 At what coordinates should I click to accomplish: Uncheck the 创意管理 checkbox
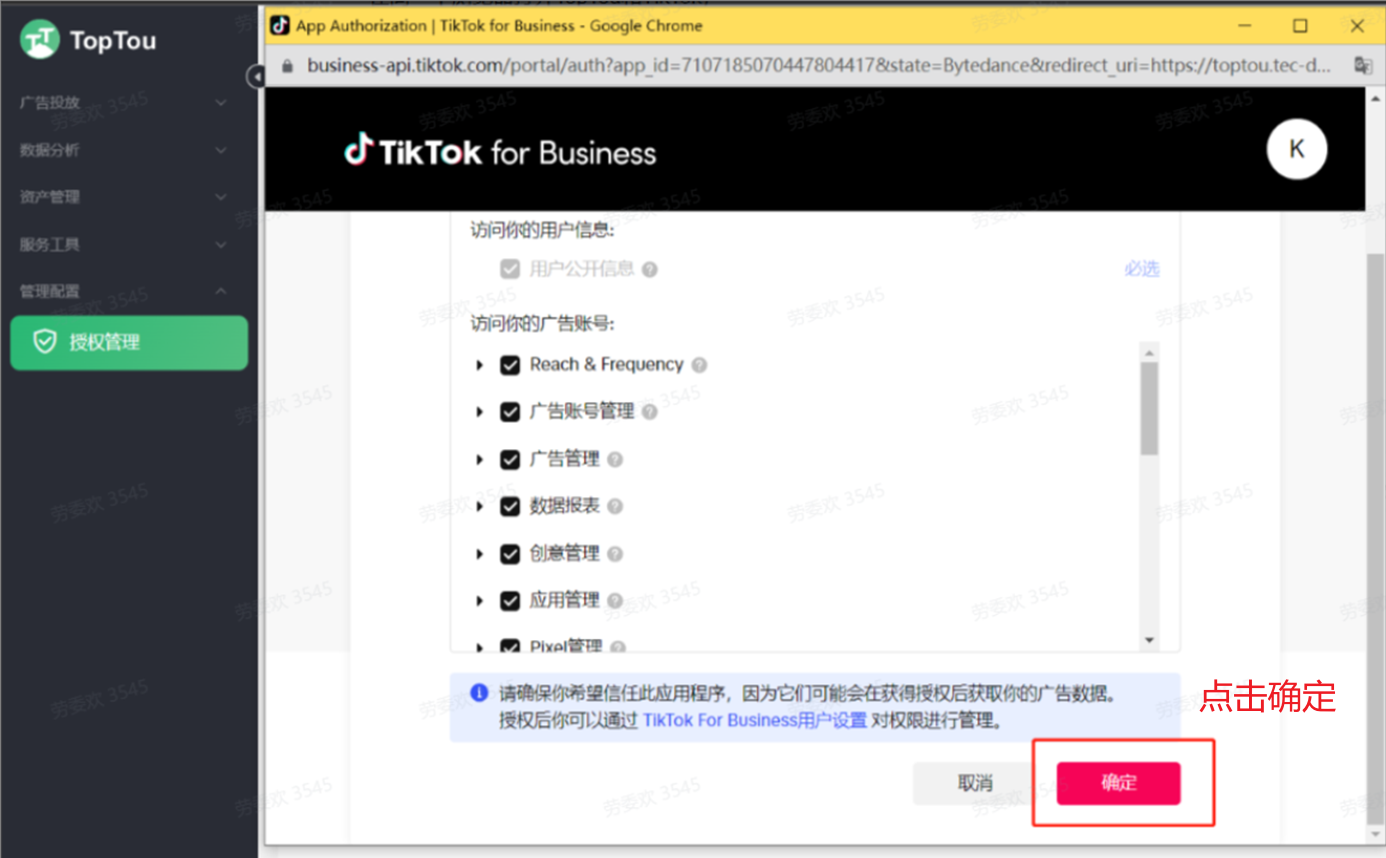[510, 554]
